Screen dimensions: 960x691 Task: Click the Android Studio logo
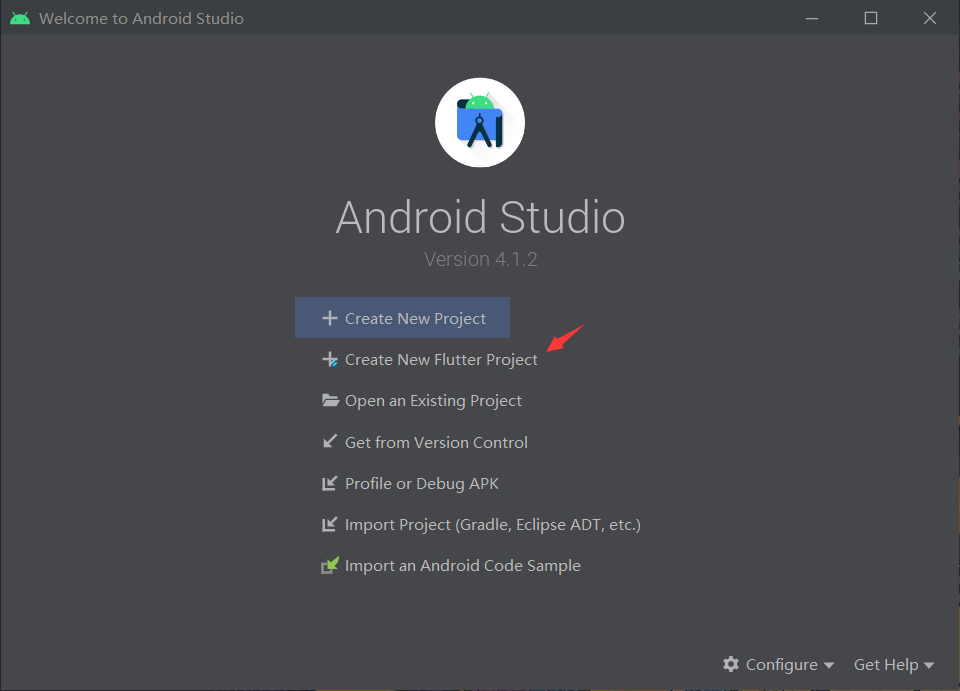click(480, 122)
